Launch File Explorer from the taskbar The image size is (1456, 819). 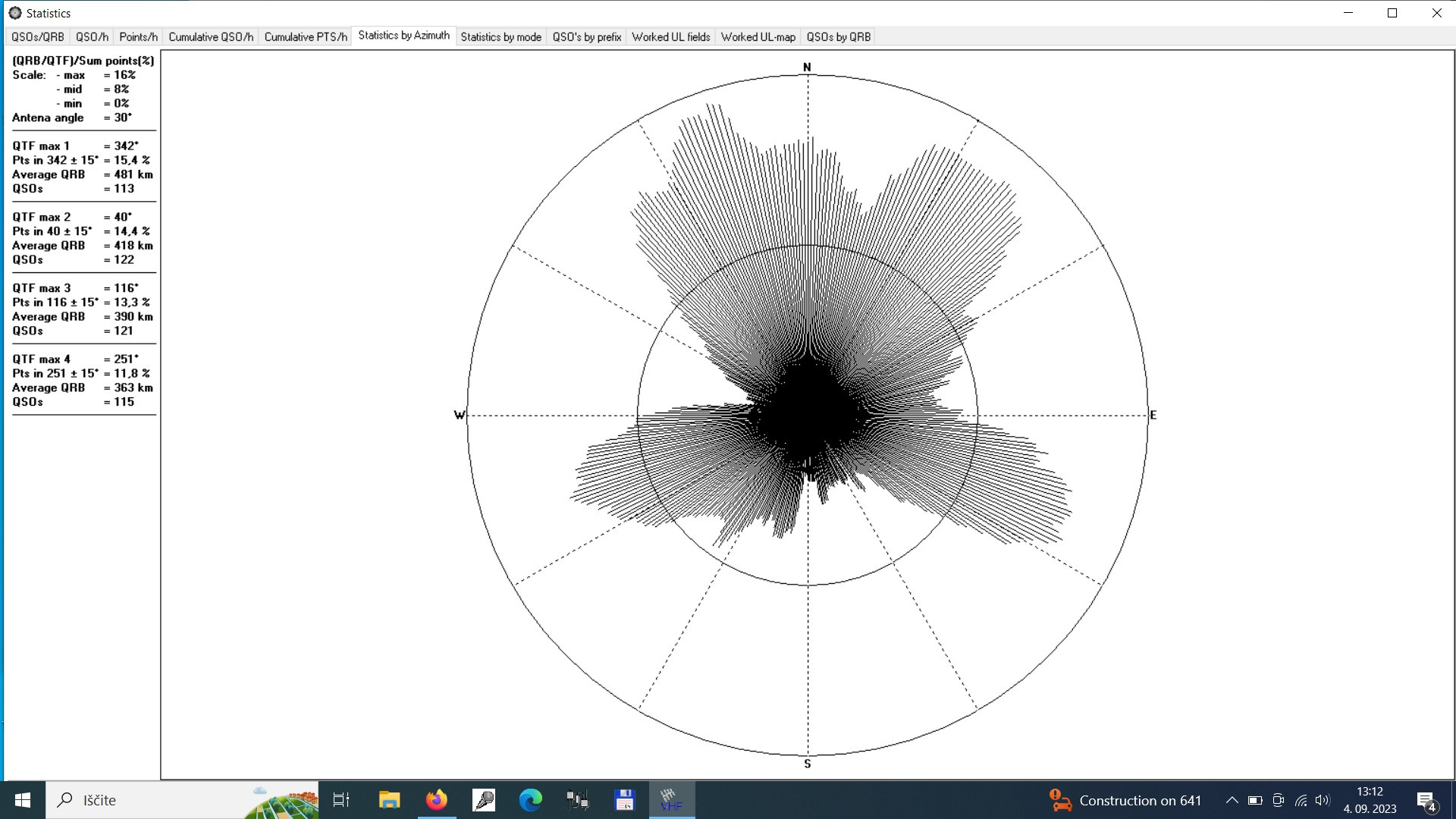point(389,800)
